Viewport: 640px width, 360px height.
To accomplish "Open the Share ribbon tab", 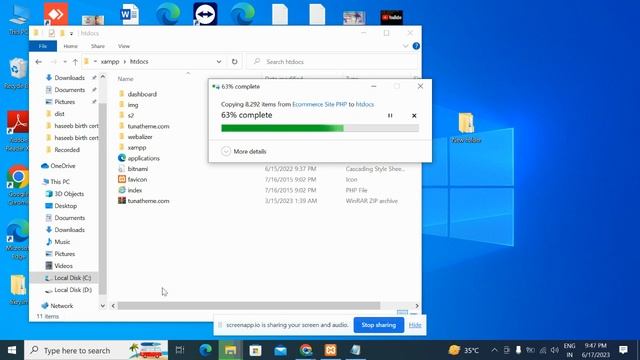I will 98,46.
